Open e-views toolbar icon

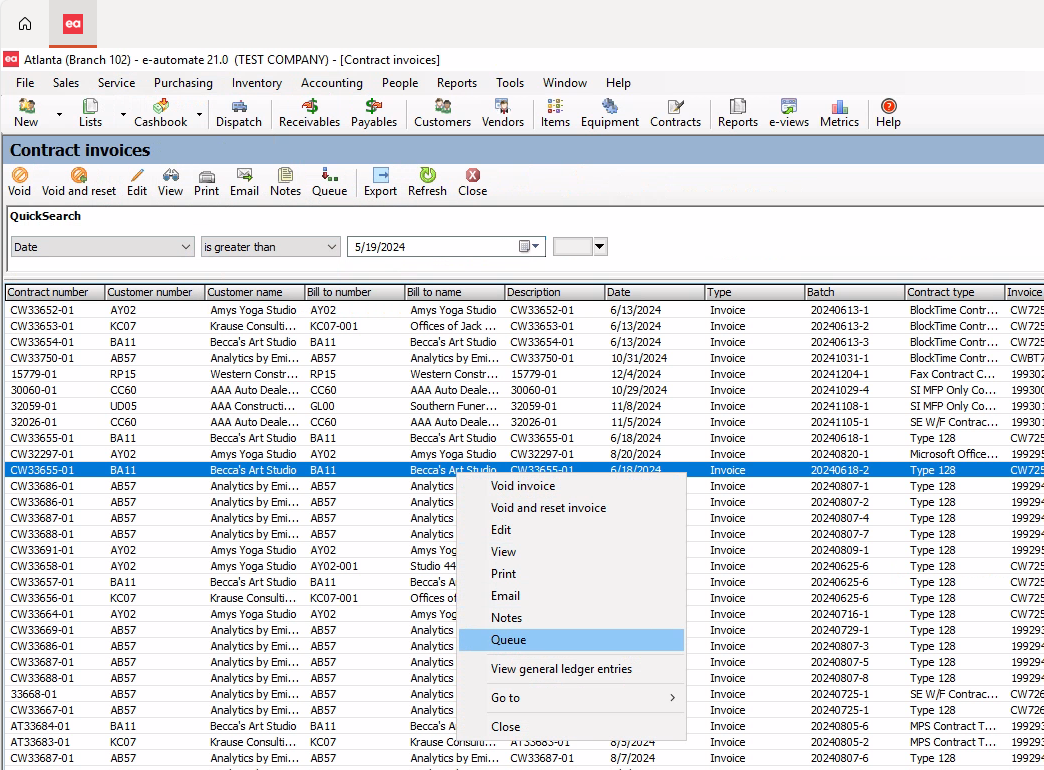click(788, 113)
